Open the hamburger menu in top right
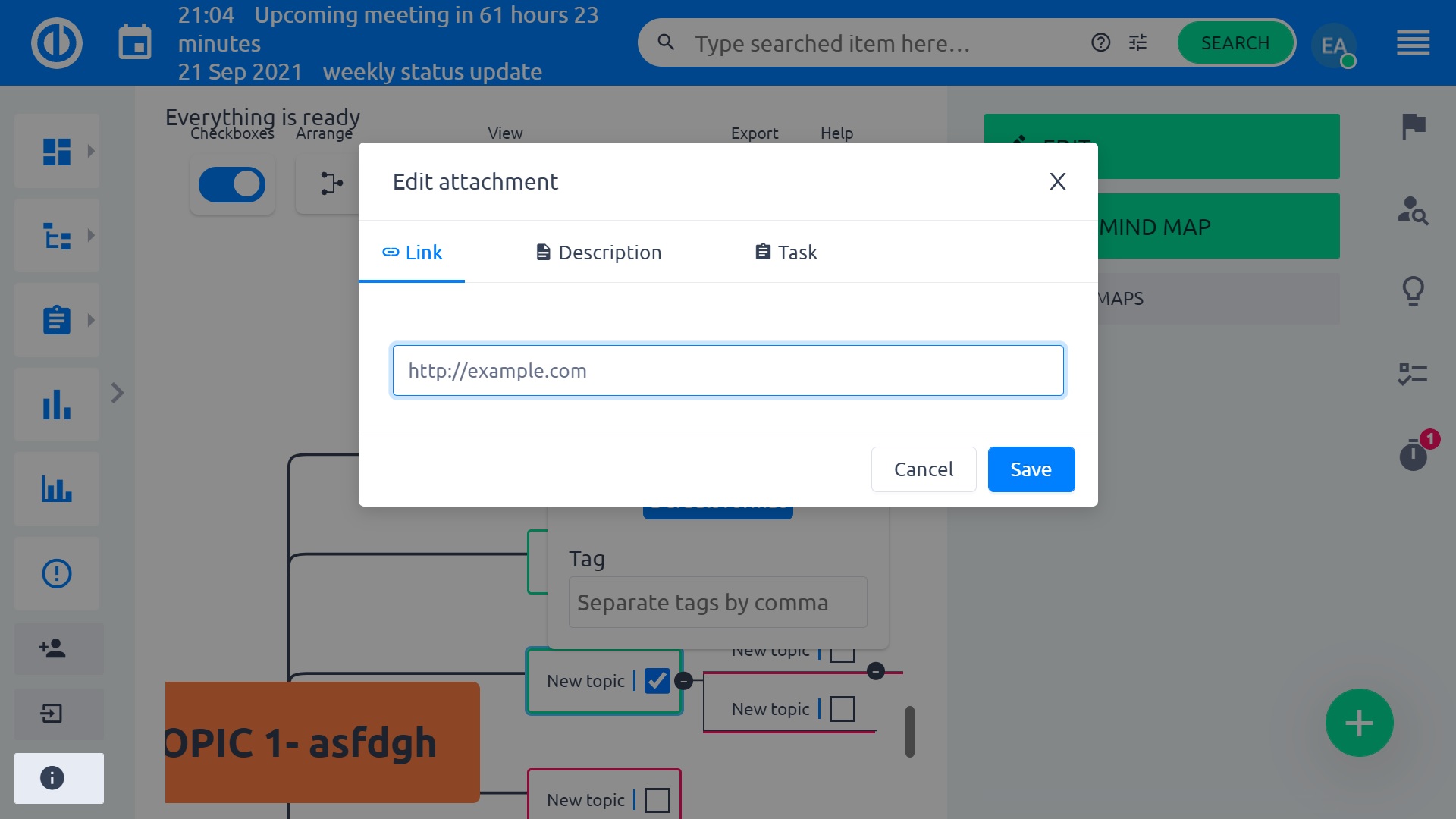 [1413, 42]
